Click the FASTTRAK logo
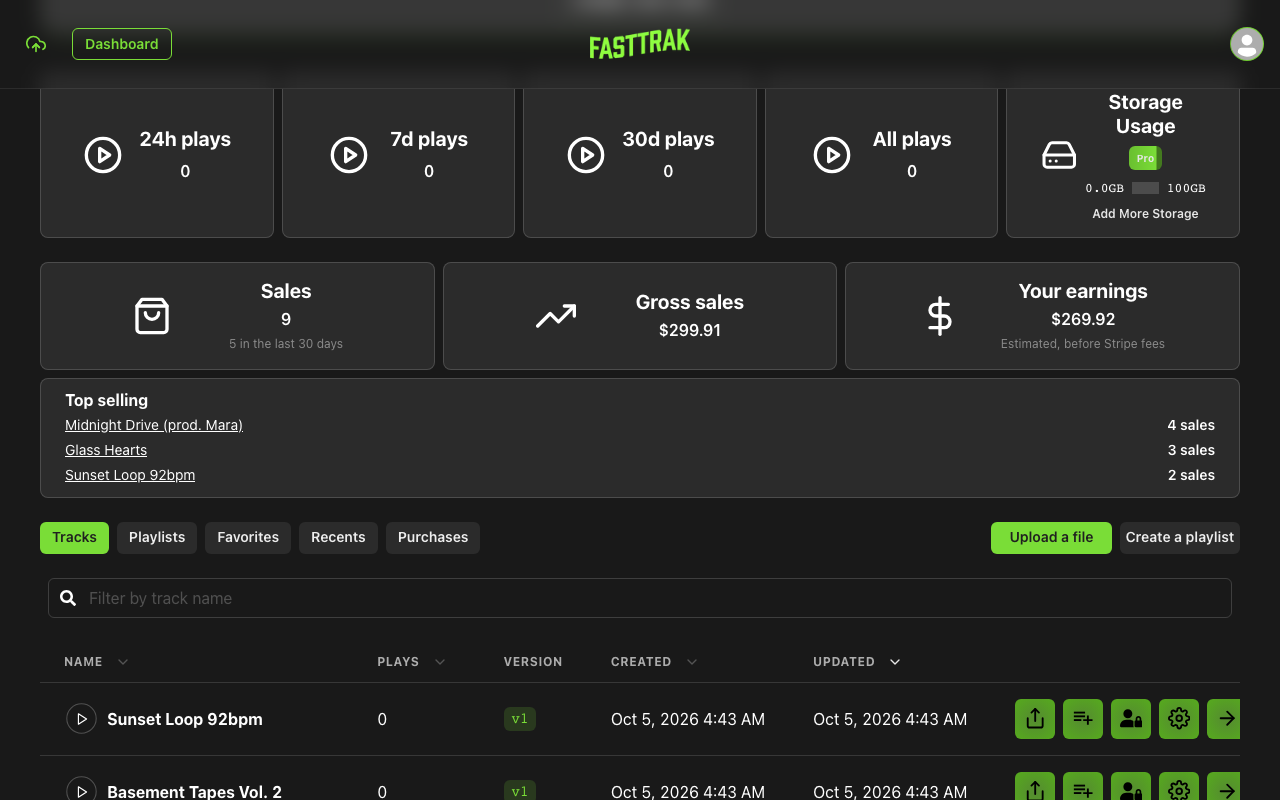The height and width of the screenshot is (800, 1280). pyautogui.click(x=640, y=44)
